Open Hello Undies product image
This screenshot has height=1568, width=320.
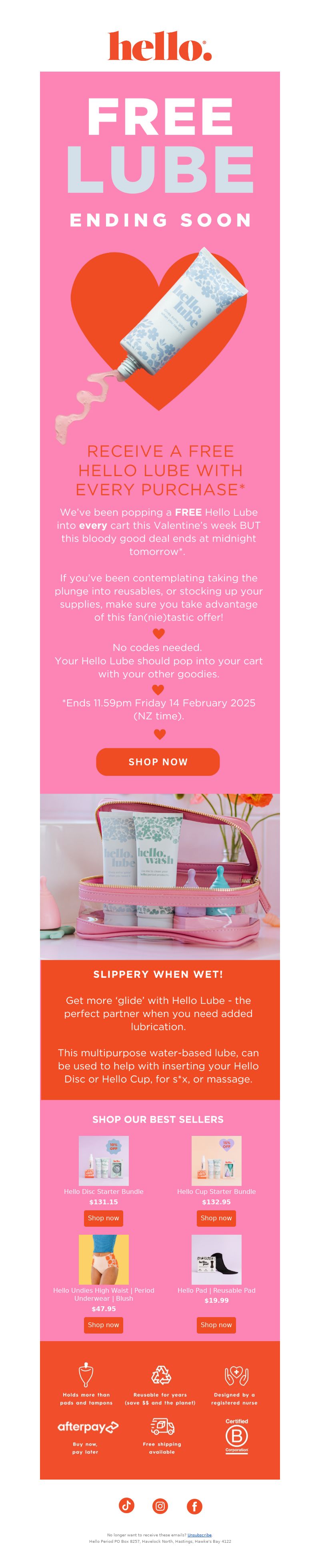[x=104, y=1260]
